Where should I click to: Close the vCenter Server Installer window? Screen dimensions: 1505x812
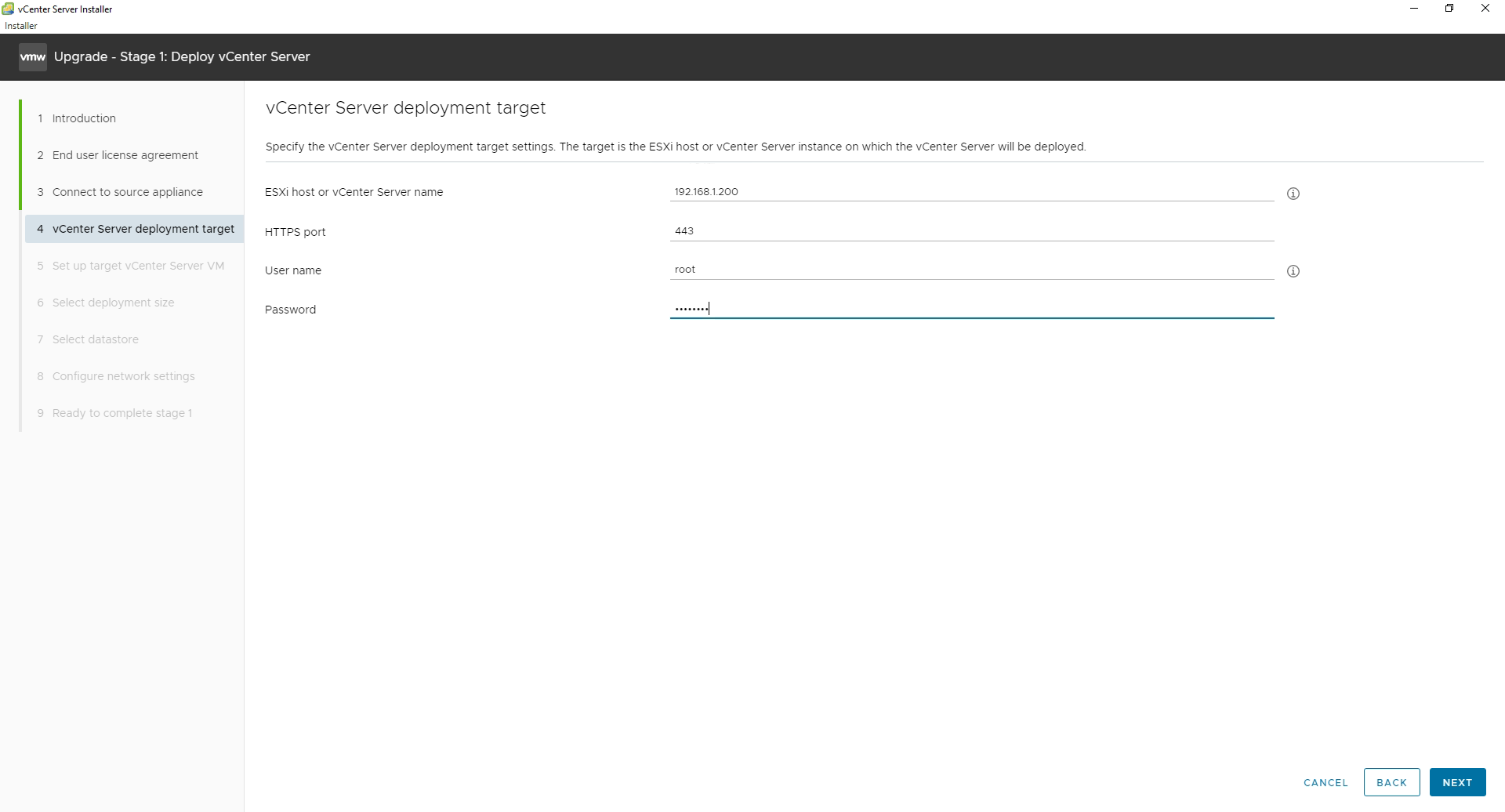[x=1485, y=9]
